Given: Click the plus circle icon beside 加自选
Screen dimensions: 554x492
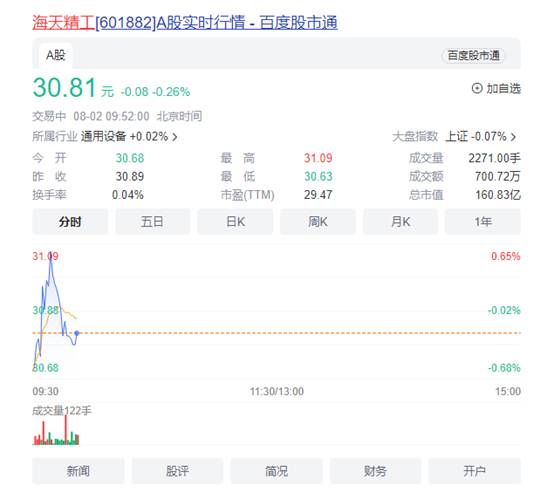Looking at the screenshot, I should 477,88.
